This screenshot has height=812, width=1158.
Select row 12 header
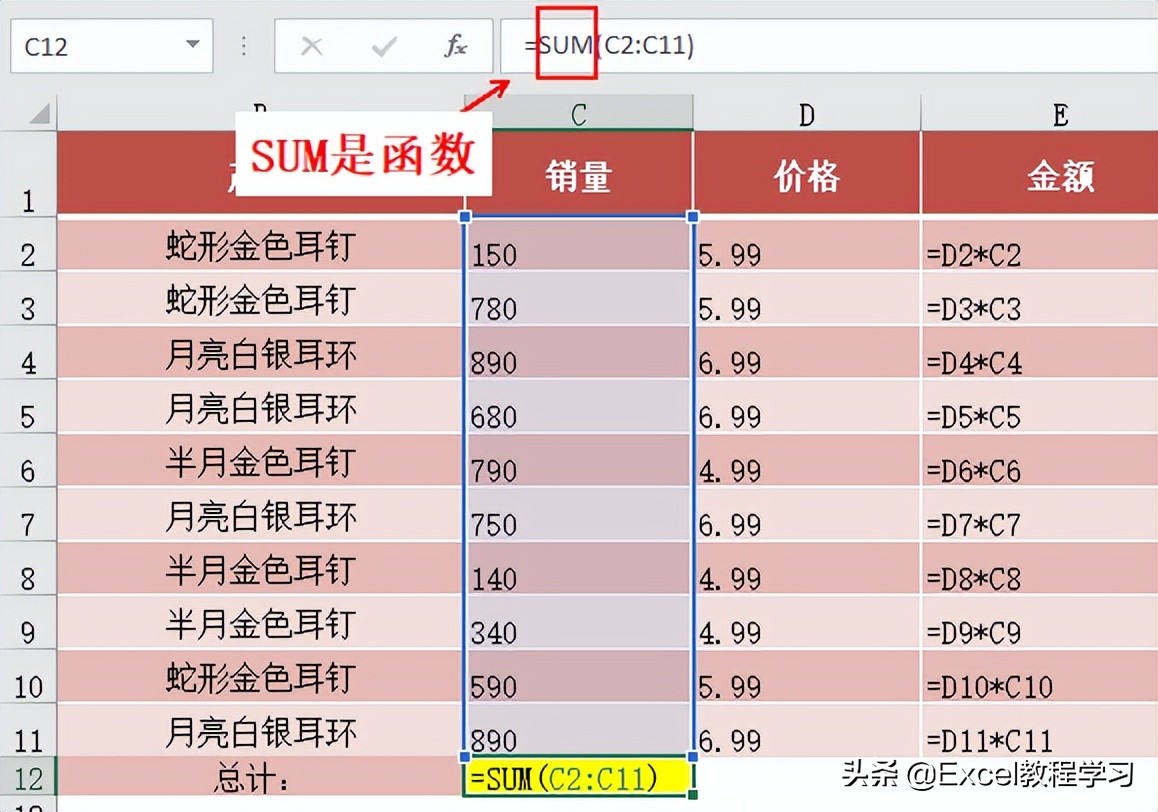[28, 776]
